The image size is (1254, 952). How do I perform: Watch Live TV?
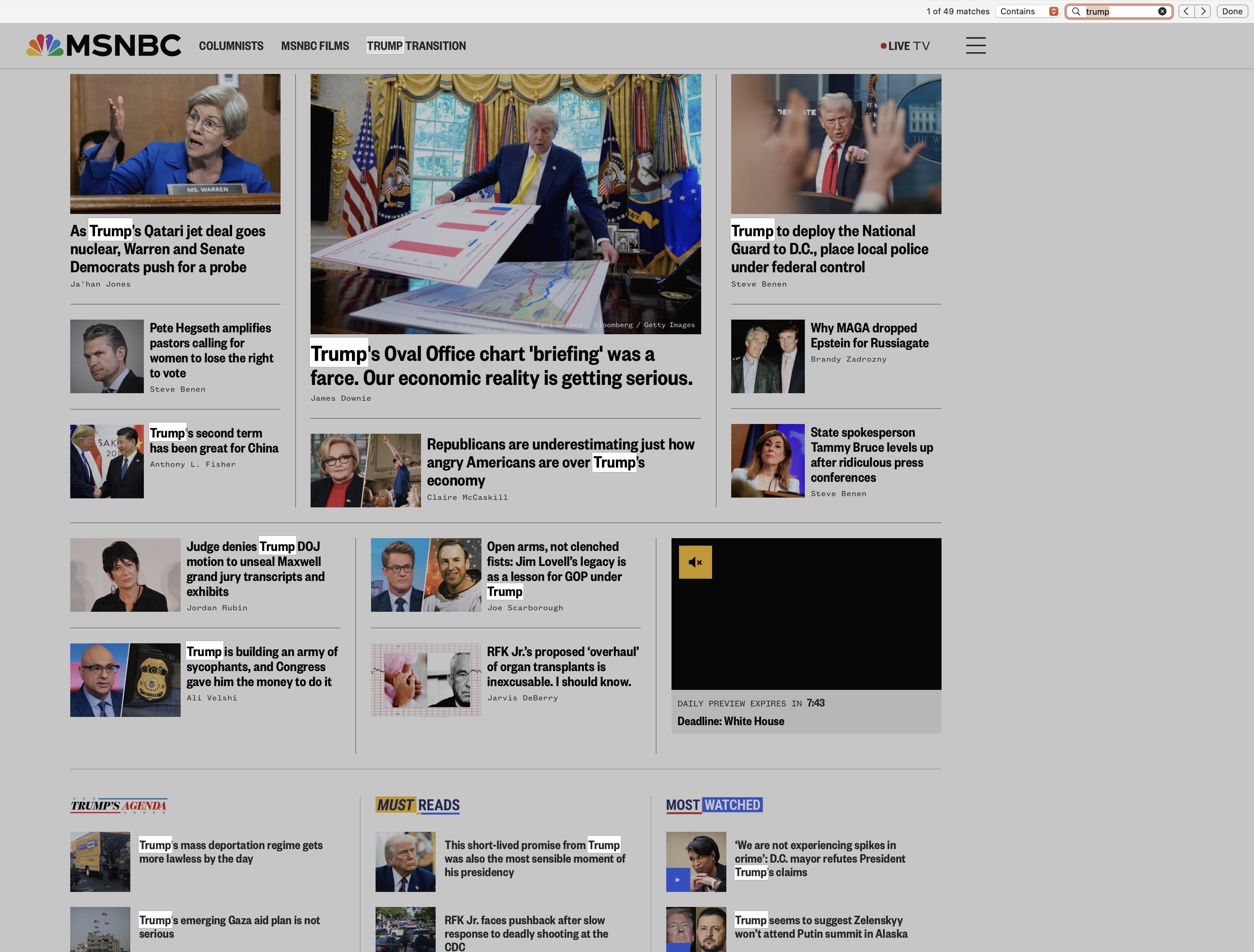click(905, 46)
